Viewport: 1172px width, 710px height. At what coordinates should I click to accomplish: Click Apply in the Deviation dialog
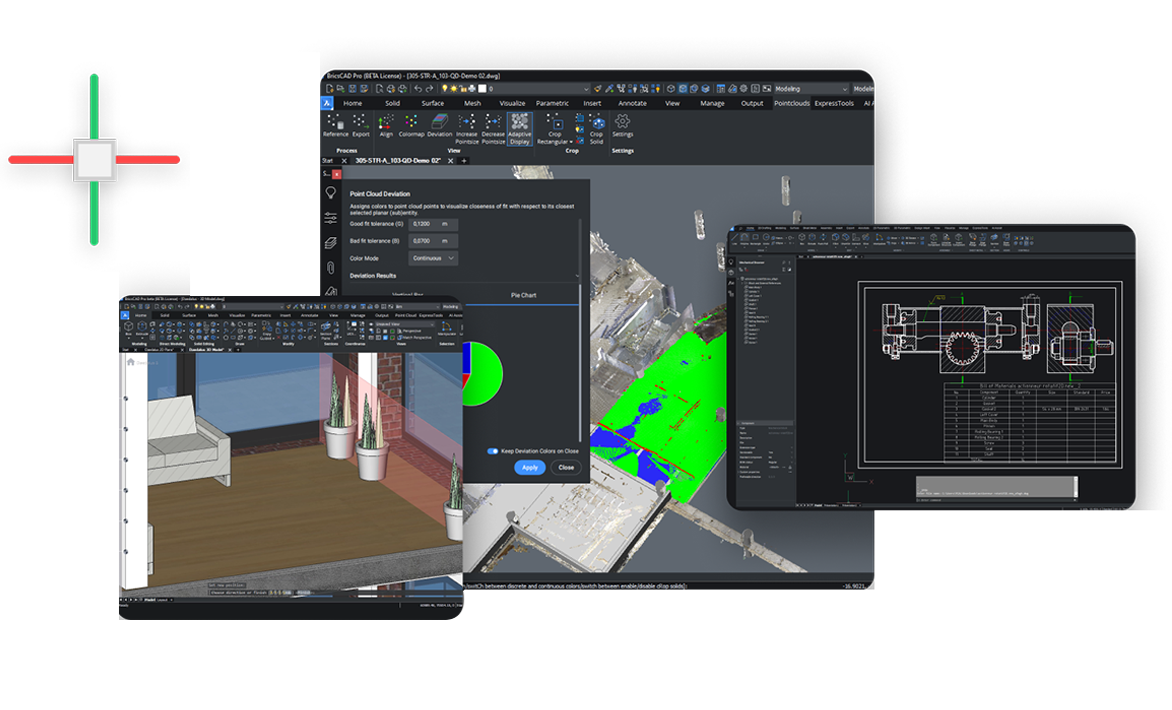click(x=529, y=467)
